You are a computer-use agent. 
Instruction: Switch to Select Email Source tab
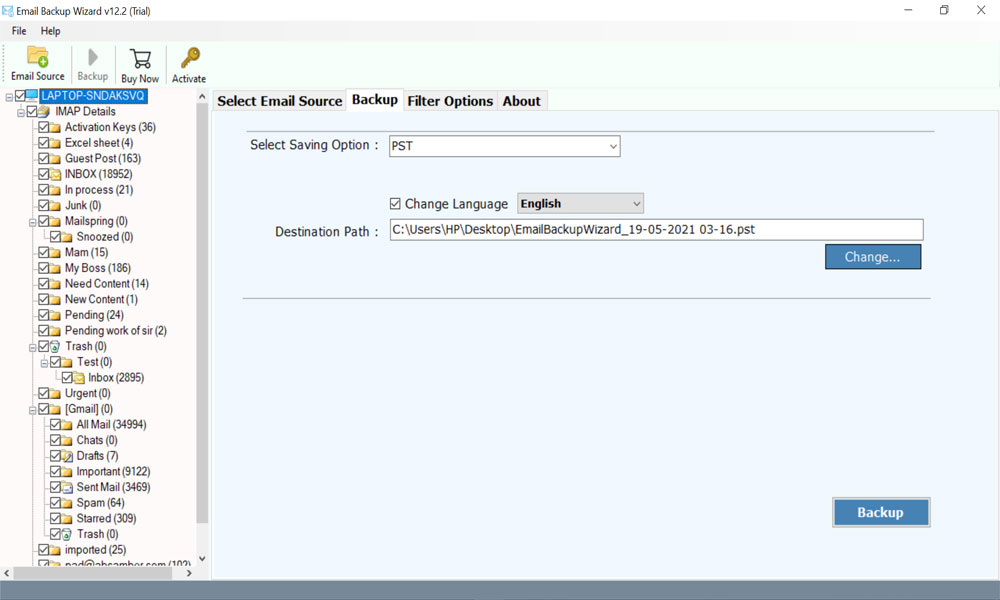pos(279,101)
